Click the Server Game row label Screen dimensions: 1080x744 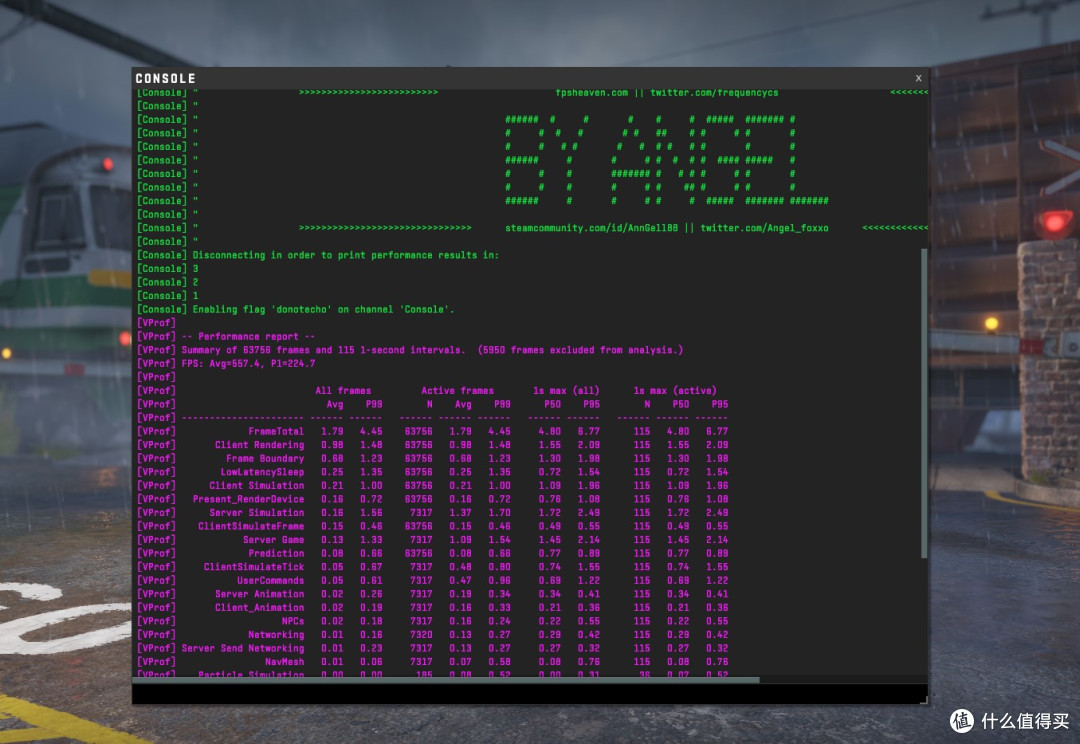click(273, 539)
